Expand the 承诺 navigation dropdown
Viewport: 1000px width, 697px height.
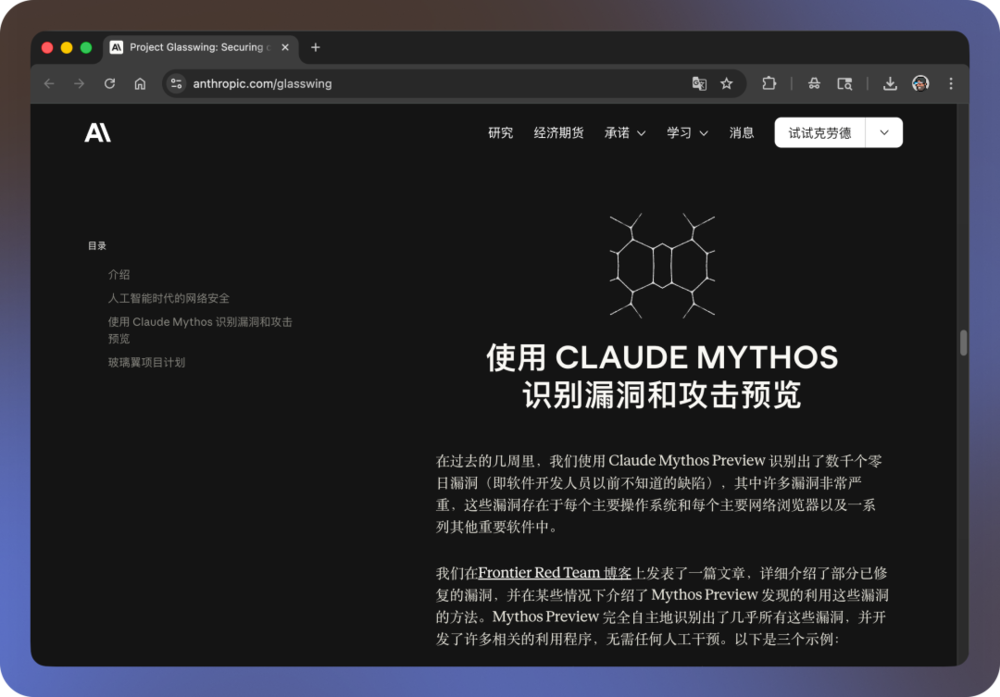click(625, 133)
